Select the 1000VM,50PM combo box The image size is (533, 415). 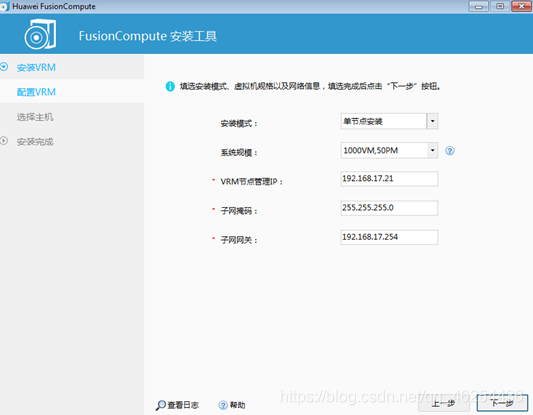pos(389,150)
